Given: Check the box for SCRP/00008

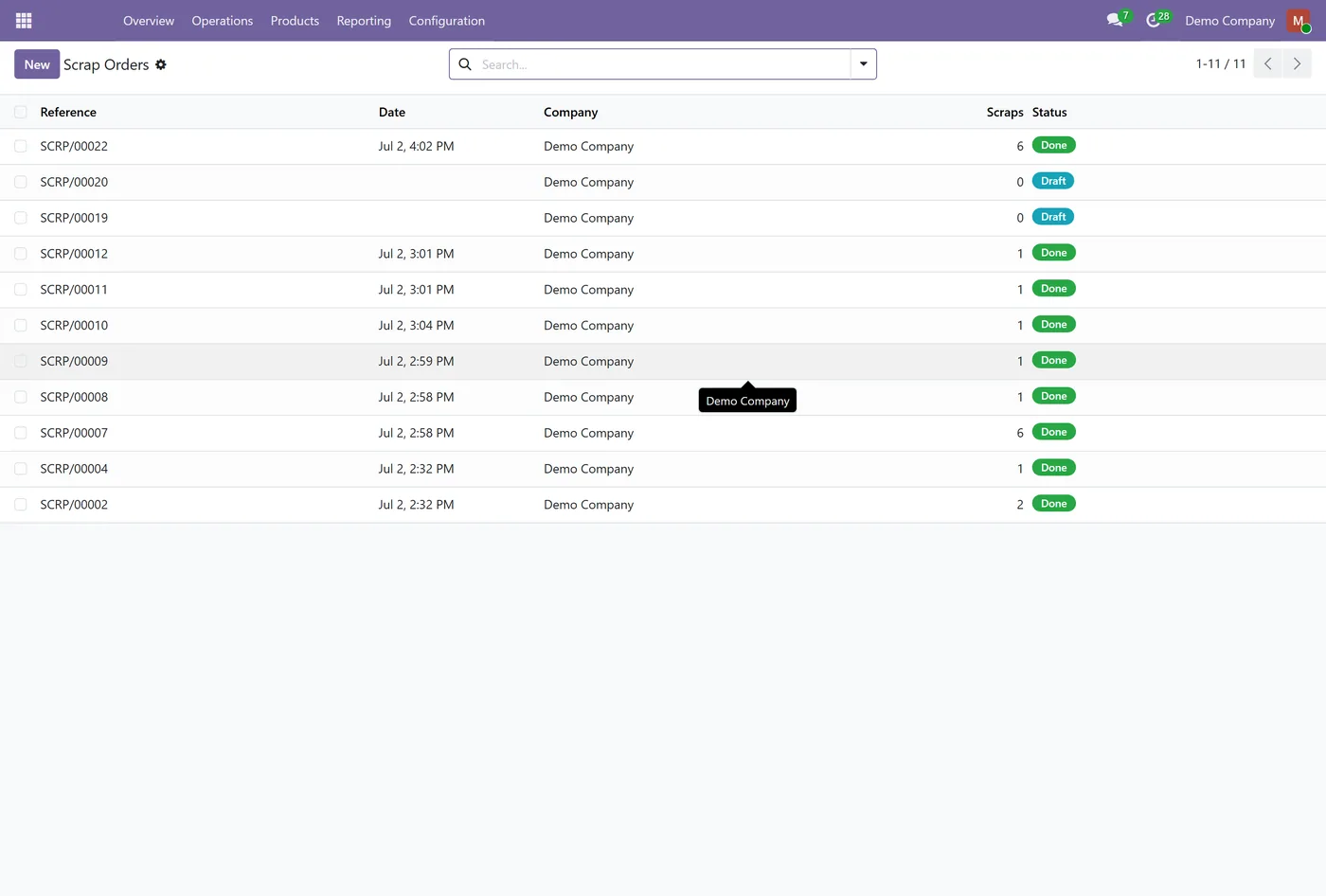Looking at the screenshot, I should pos(21,397).
